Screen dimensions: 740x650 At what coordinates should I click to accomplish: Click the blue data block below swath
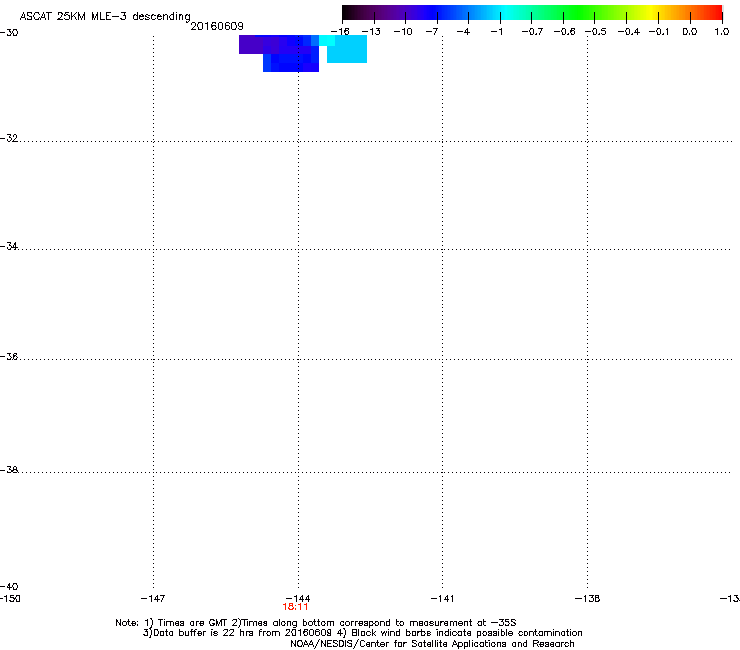pos(291,62)
